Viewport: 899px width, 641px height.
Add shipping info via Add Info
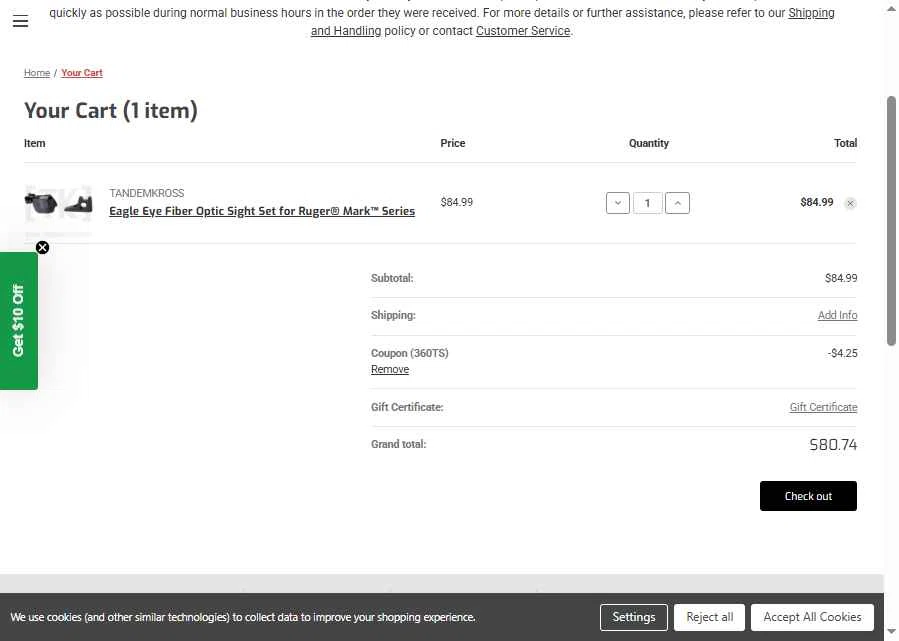(837, 315)
